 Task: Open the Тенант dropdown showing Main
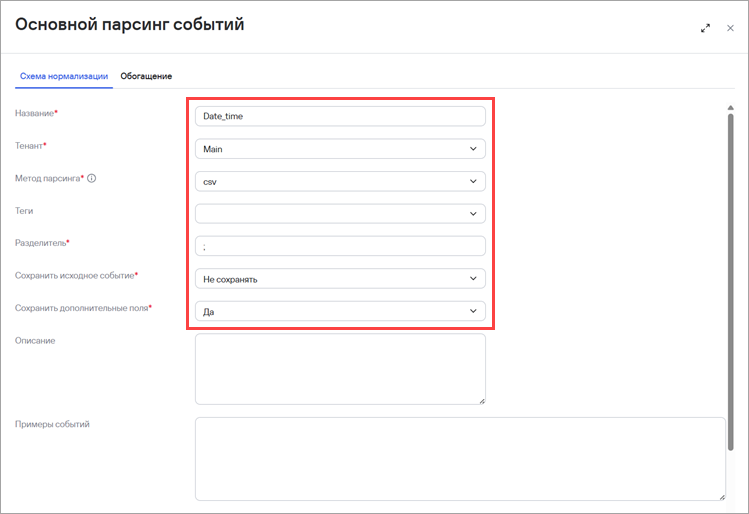[x=340, y=149]
